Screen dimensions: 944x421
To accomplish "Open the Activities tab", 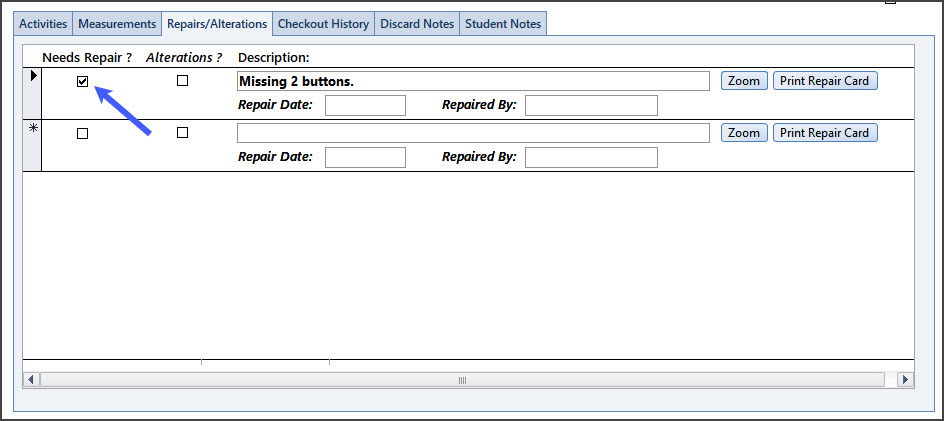I will click(43, 24).
